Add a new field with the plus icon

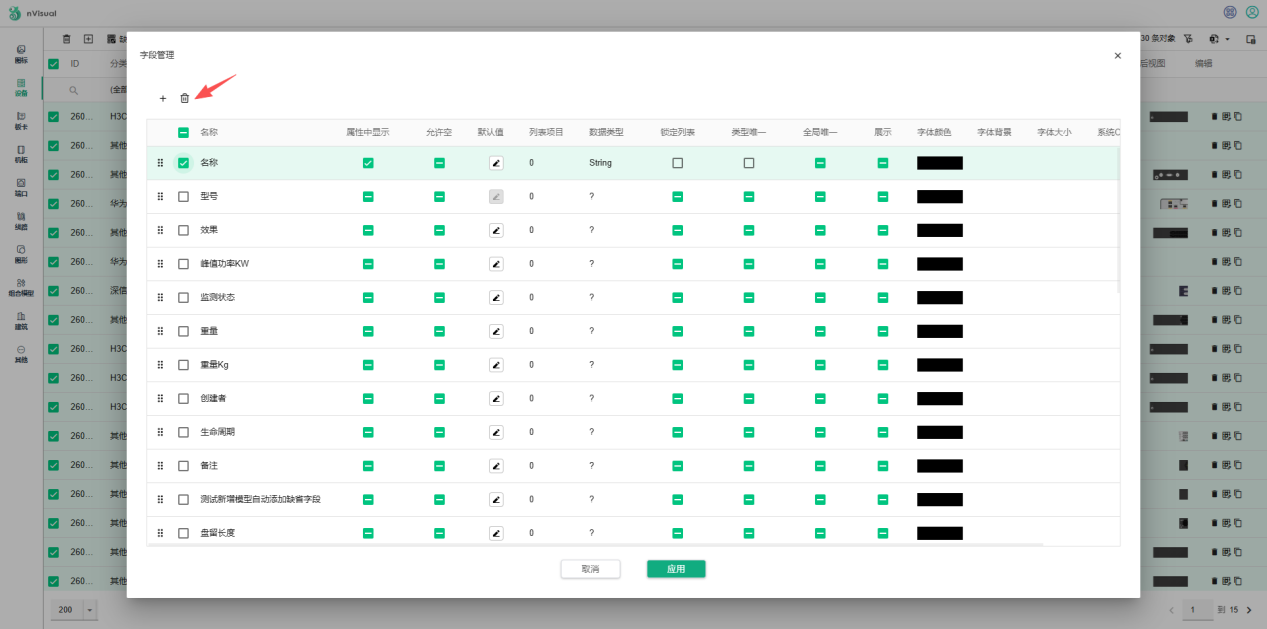click(x=163, y=98)
